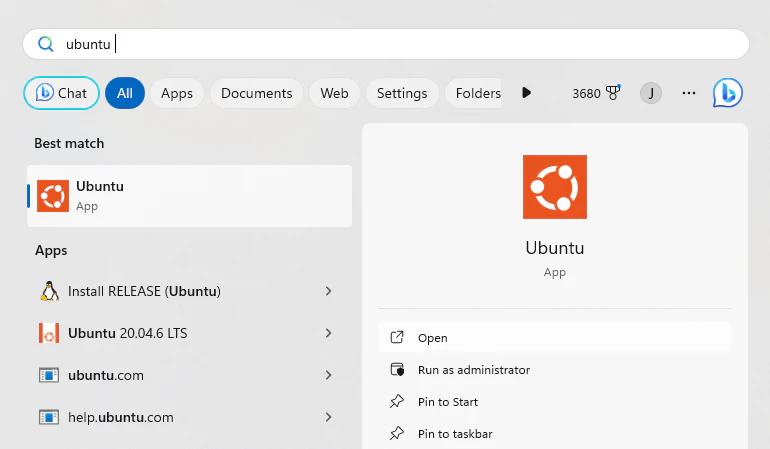Click the Ubuntu 20.04.6 LTS app icon

tap(49, 333)
